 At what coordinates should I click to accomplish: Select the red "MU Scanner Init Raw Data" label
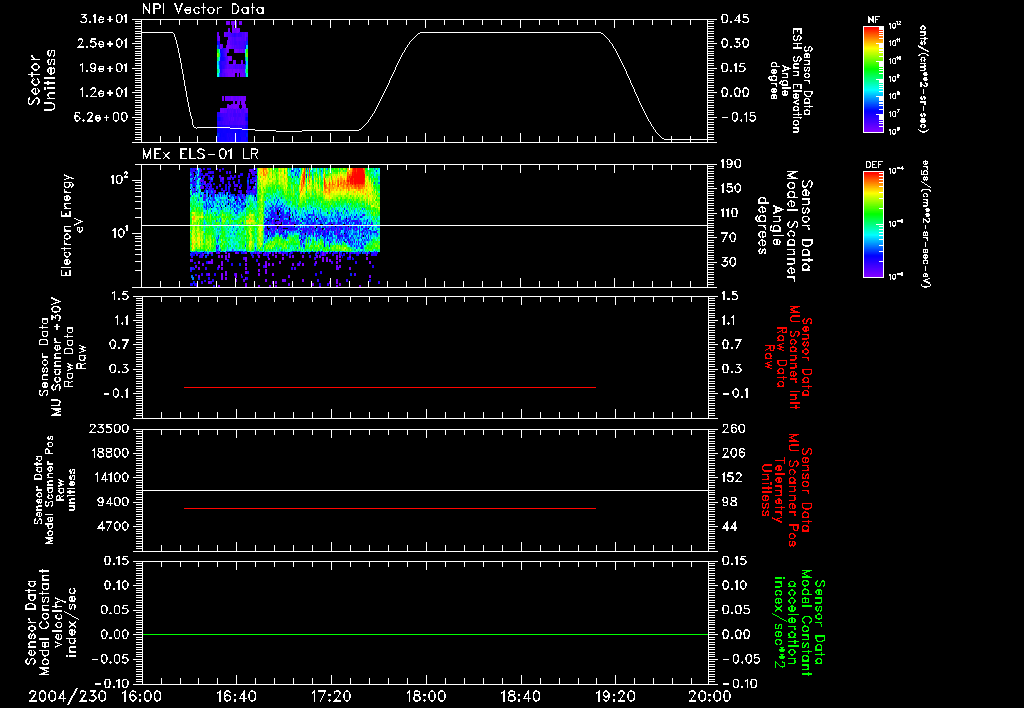click(787, 357)
